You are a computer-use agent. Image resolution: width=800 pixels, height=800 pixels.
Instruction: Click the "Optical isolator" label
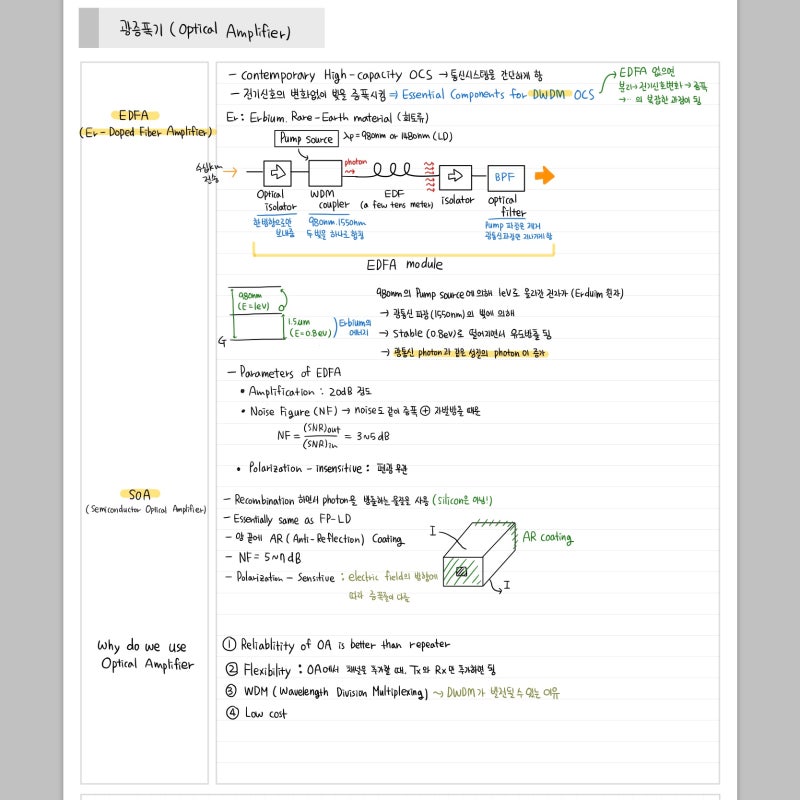tap(277, 201)
